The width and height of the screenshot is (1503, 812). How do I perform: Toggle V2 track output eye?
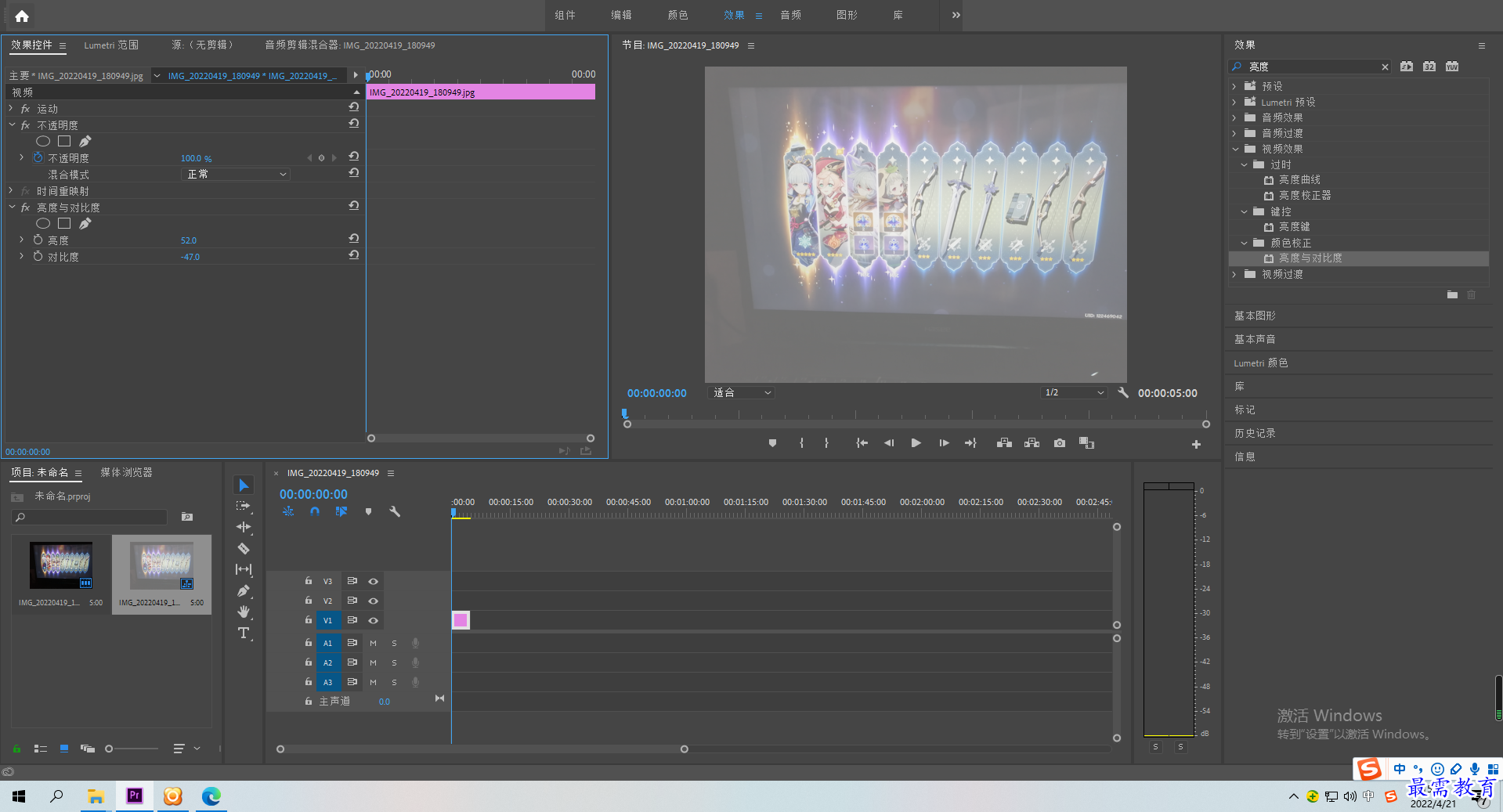373,601
